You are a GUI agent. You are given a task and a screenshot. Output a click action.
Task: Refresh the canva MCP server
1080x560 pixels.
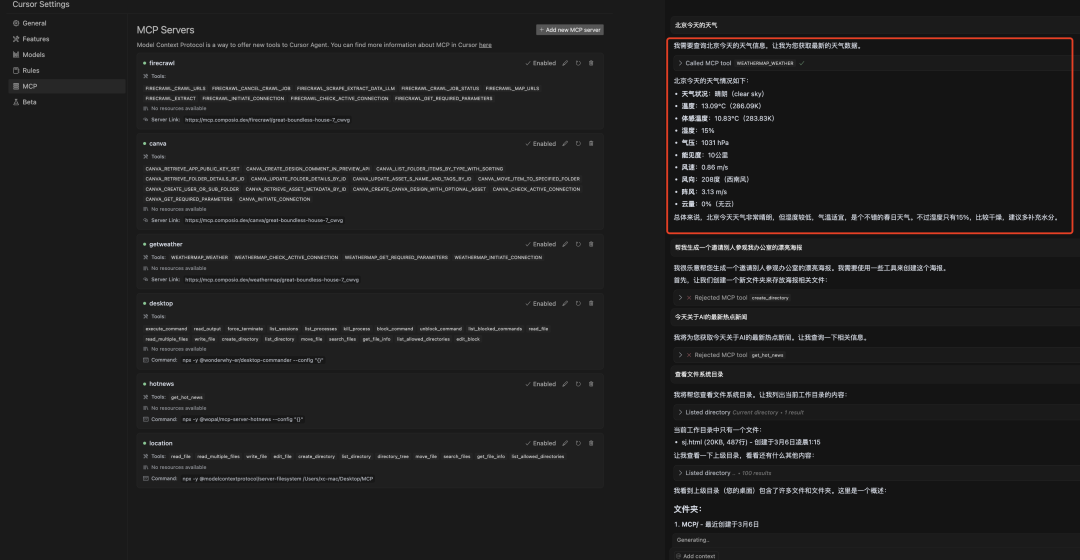[x=578, y=144]
